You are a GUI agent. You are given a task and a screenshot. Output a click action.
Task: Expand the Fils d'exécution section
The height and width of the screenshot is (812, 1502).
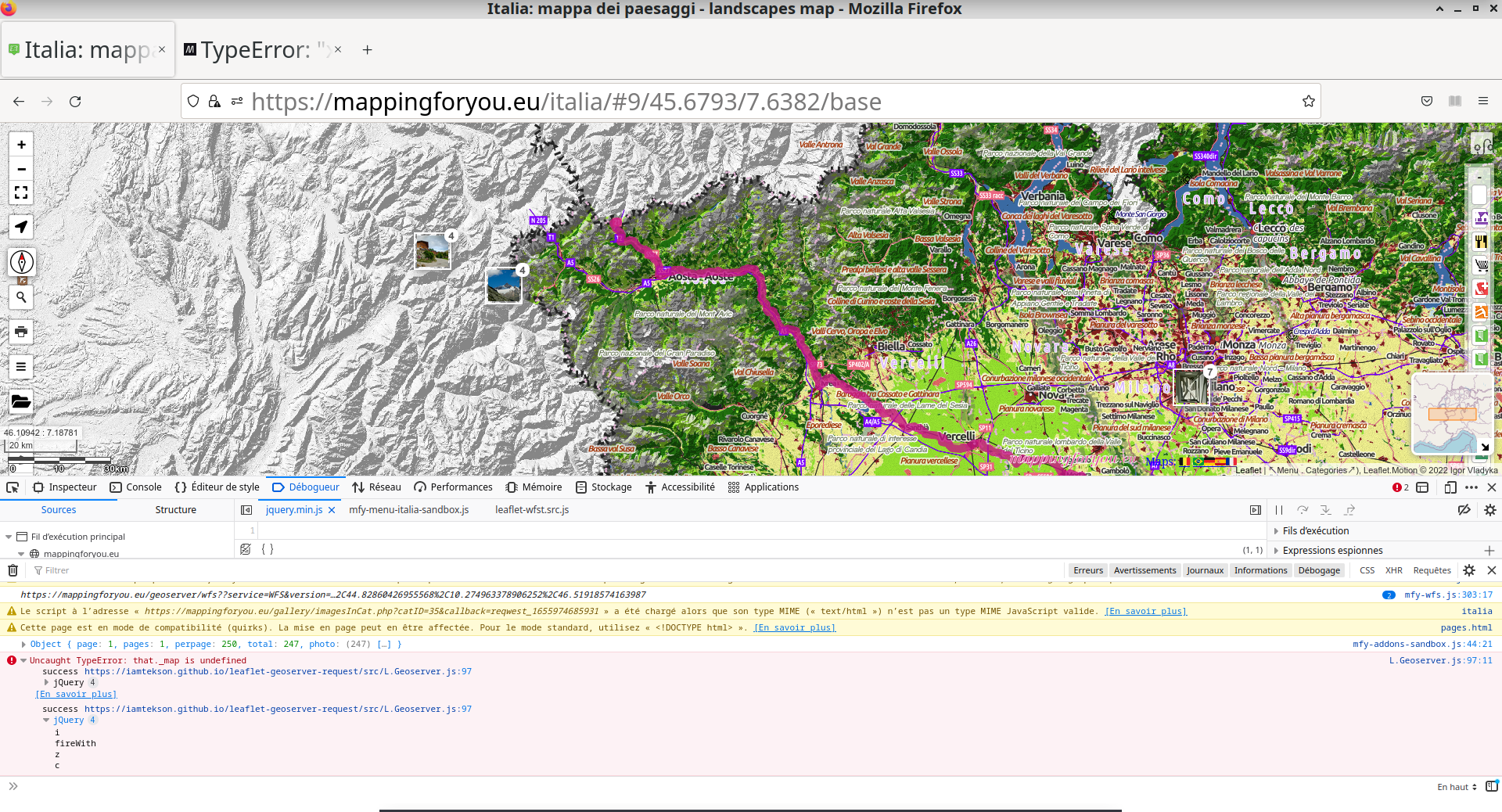pos(1275,530)
